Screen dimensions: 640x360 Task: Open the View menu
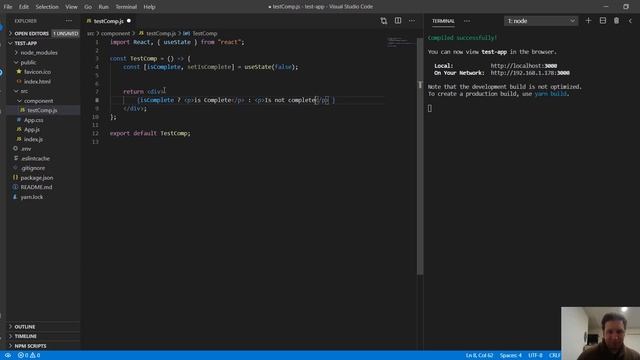71,7
